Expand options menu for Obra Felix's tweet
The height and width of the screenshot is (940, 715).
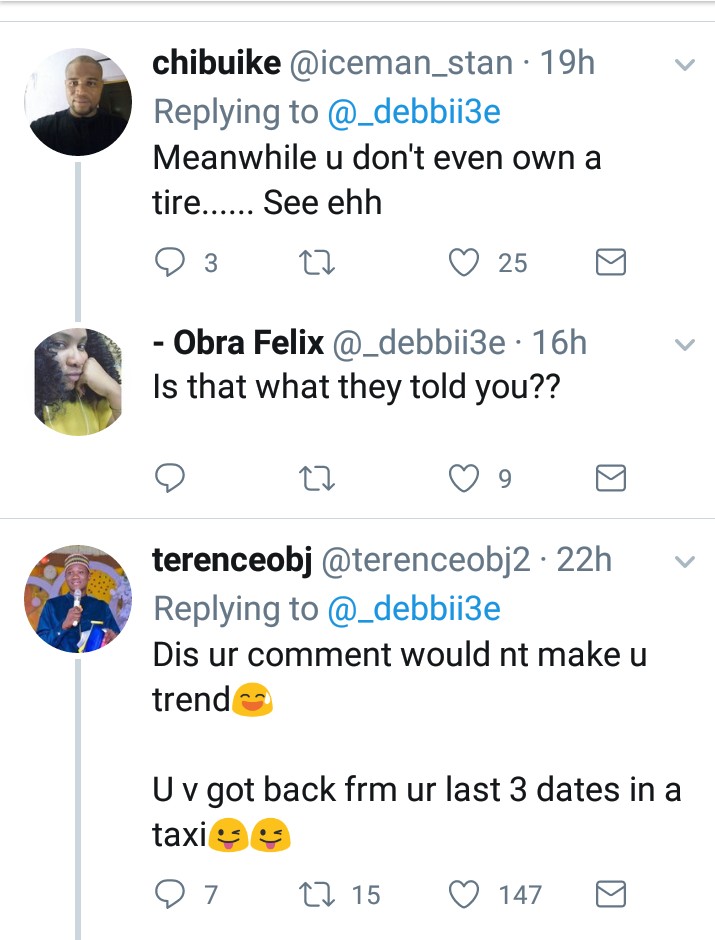point(685,345)
